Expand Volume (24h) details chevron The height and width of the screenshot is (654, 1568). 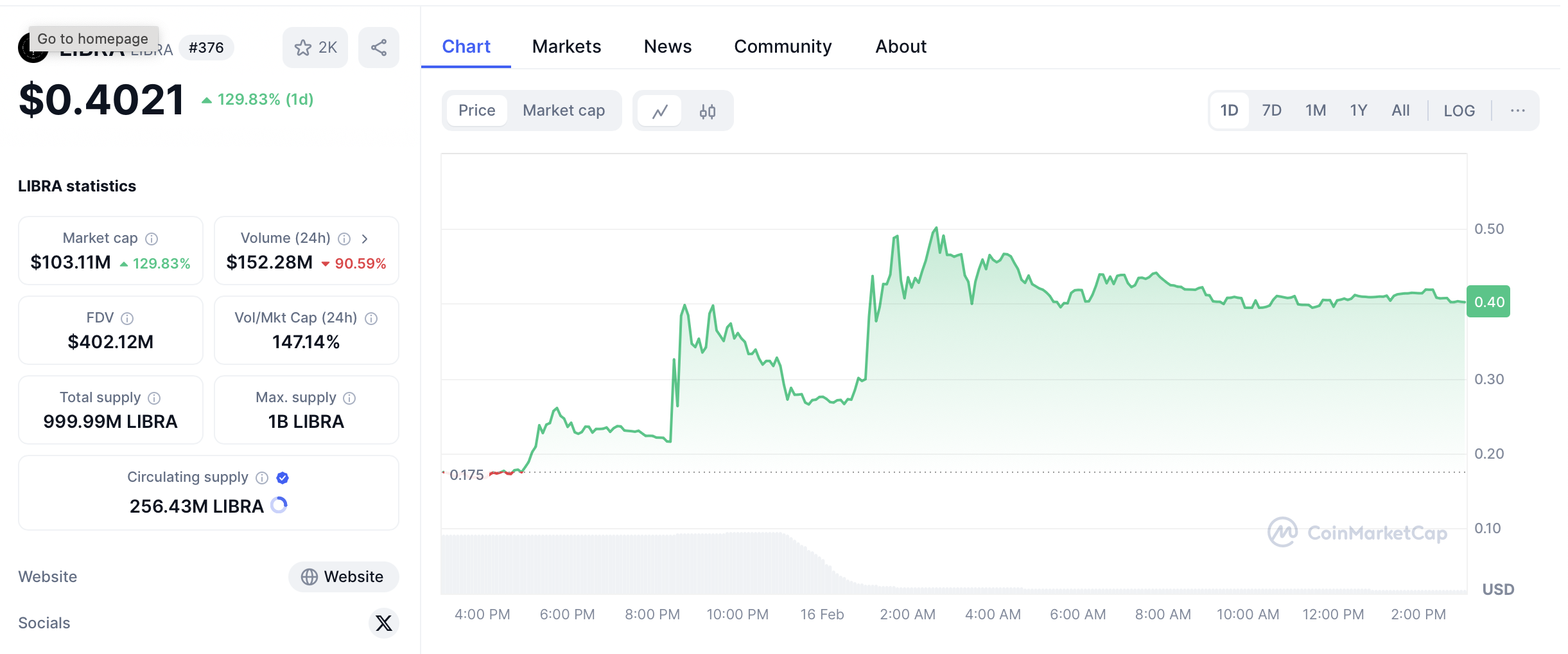(365, 239)
